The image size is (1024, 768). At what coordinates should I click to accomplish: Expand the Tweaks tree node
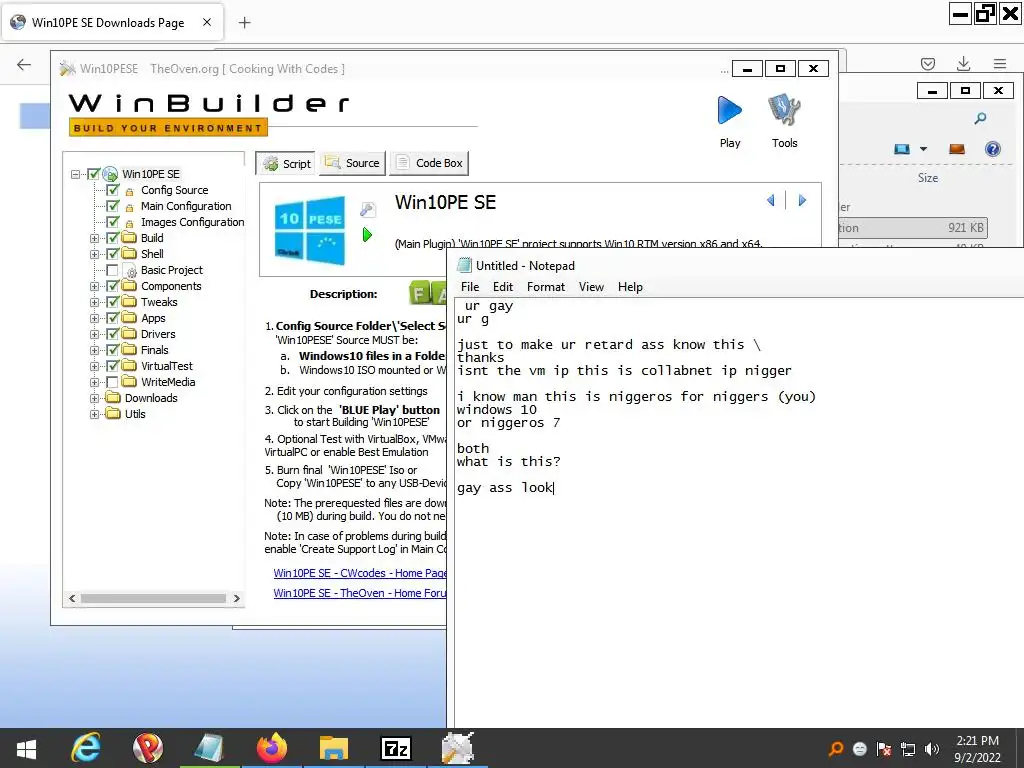coord(94,302)
